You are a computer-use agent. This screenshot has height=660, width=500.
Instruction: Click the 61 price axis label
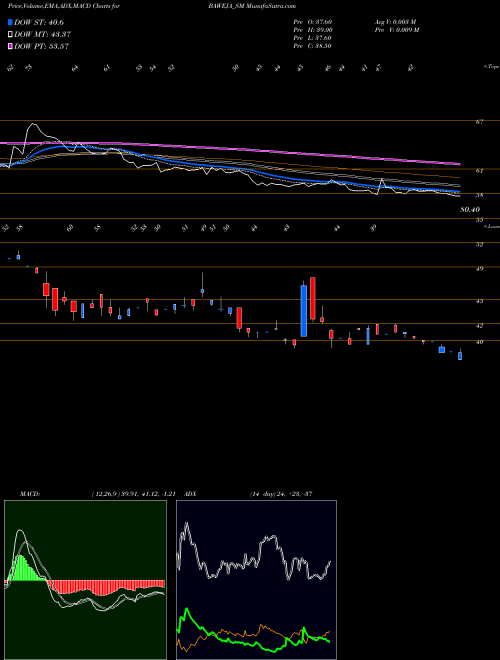pyautogui.click(x=479, y=170)
